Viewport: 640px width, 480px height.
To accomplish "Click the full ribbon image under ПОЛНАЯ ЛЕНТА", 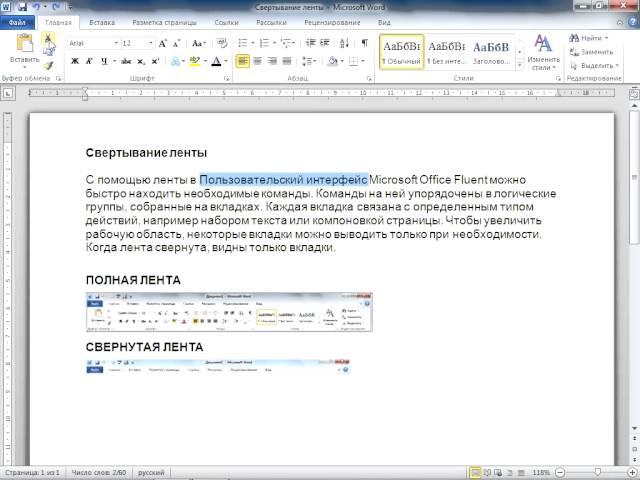I will pos(229,312).
